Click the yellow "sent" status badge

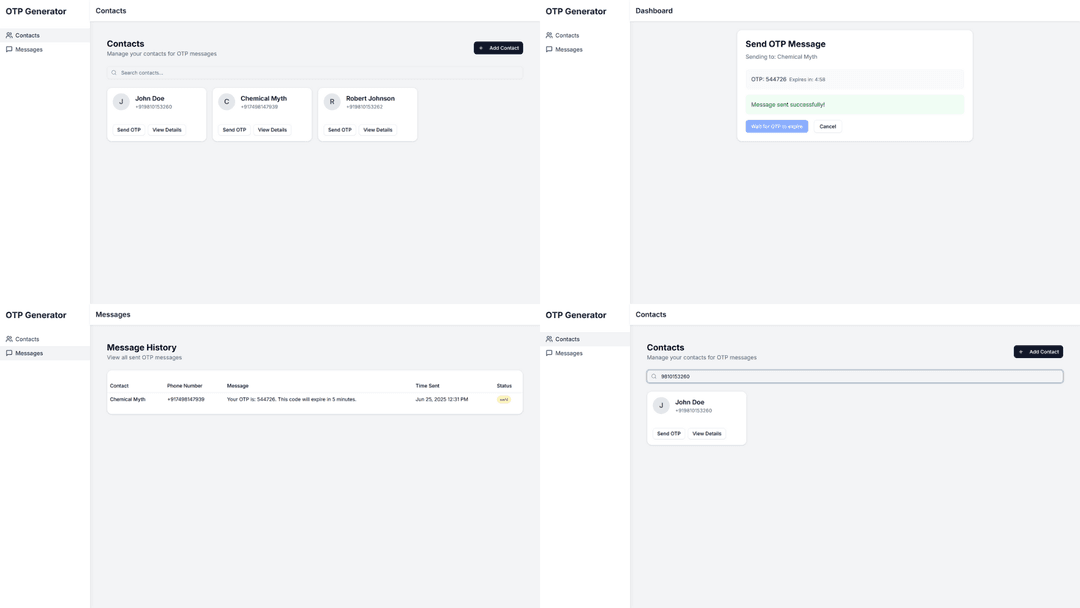[504, 399]
